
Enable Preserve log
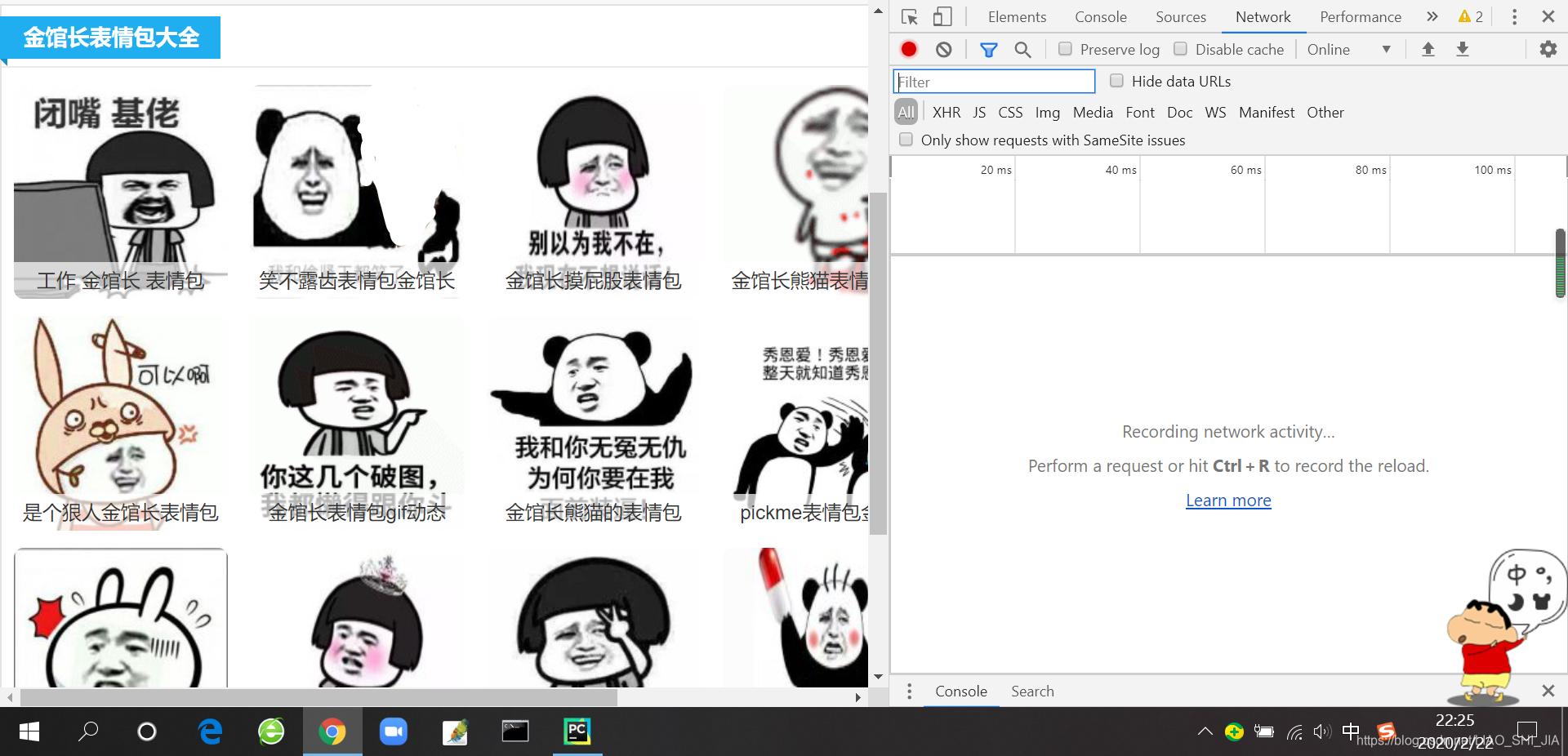1065,49
